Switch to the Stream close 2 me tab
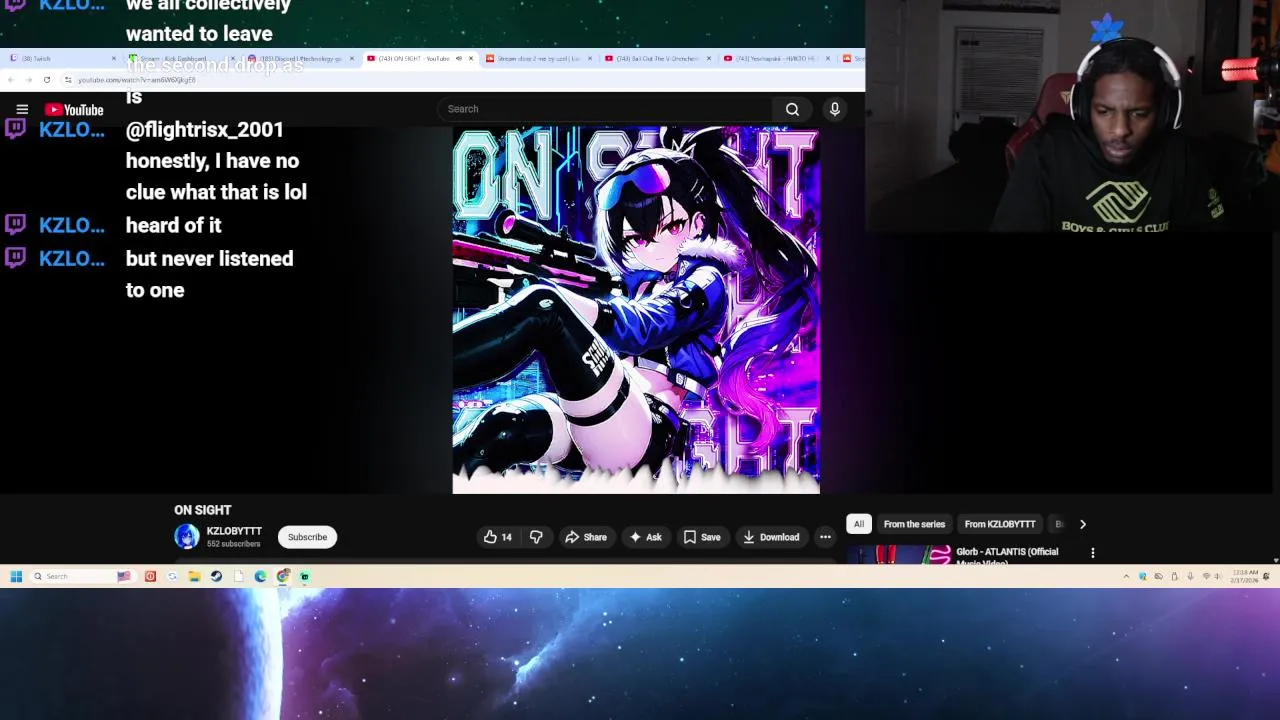The image size is (1280, 720). point(538,59)
